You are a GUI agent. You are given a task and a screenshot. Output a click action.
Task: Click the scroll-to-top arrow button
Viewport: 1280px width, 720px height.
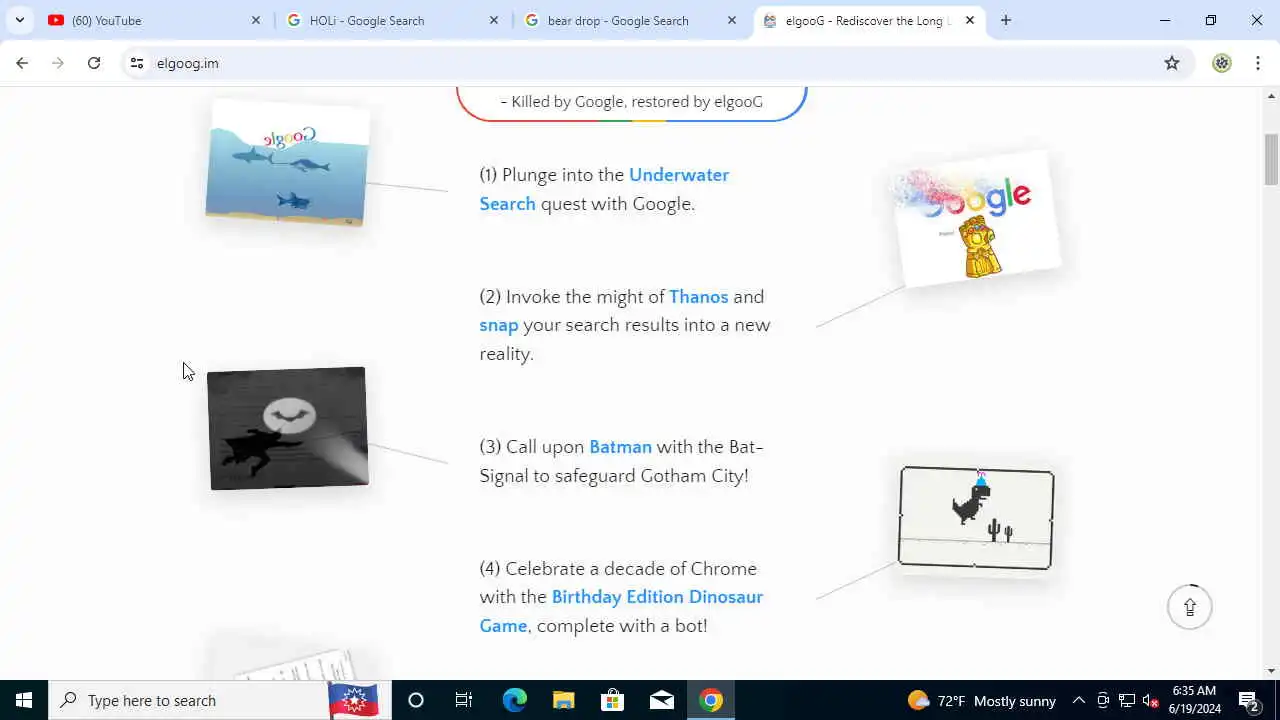(1190, 607)
